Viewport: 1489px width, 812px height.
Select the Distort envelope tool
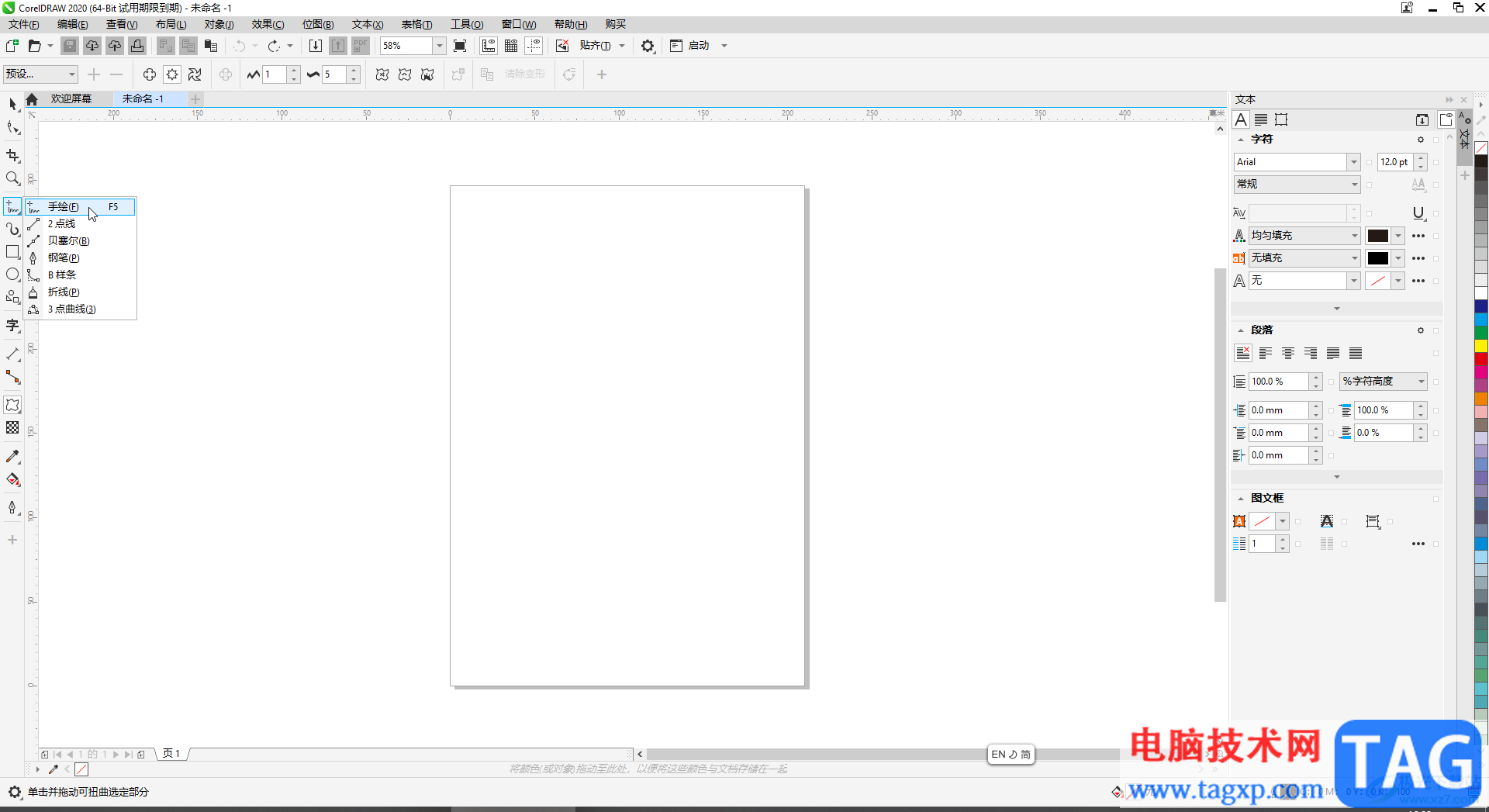pyautogui.click(x=12, y=405)
